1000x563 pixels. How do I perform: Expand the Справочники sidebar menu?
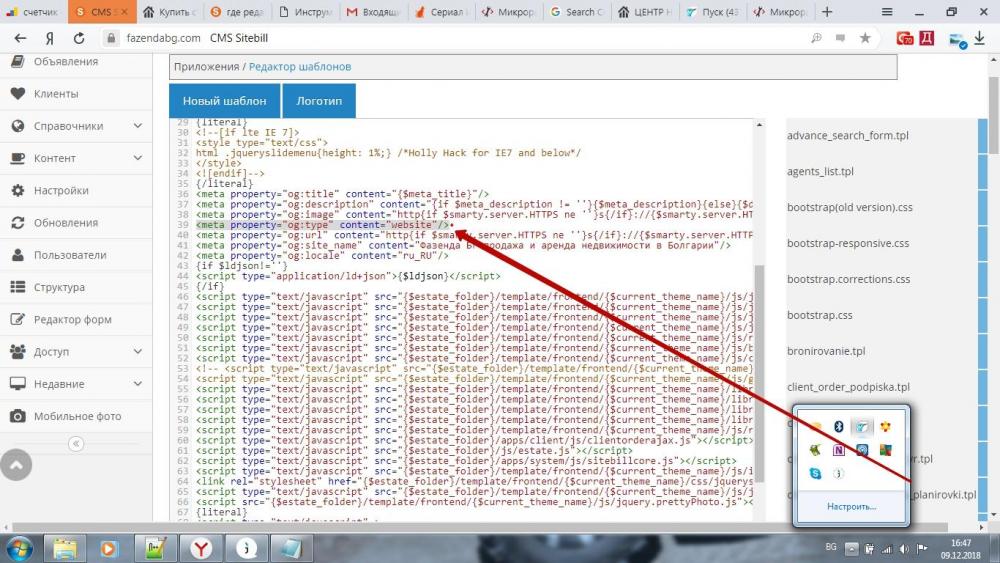(x=138, y=126)
